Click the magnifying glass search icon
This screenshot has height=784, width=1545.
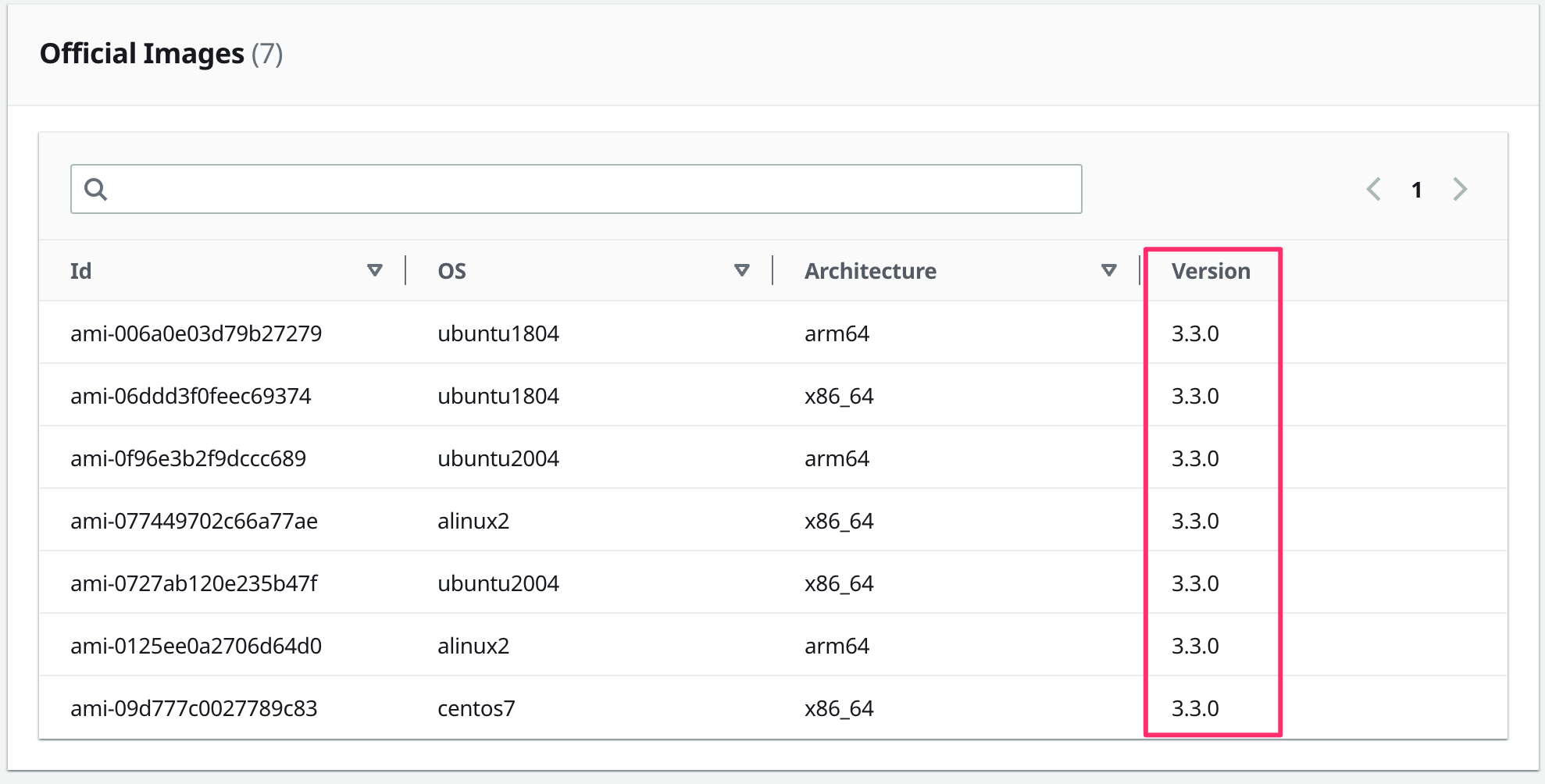97,188
